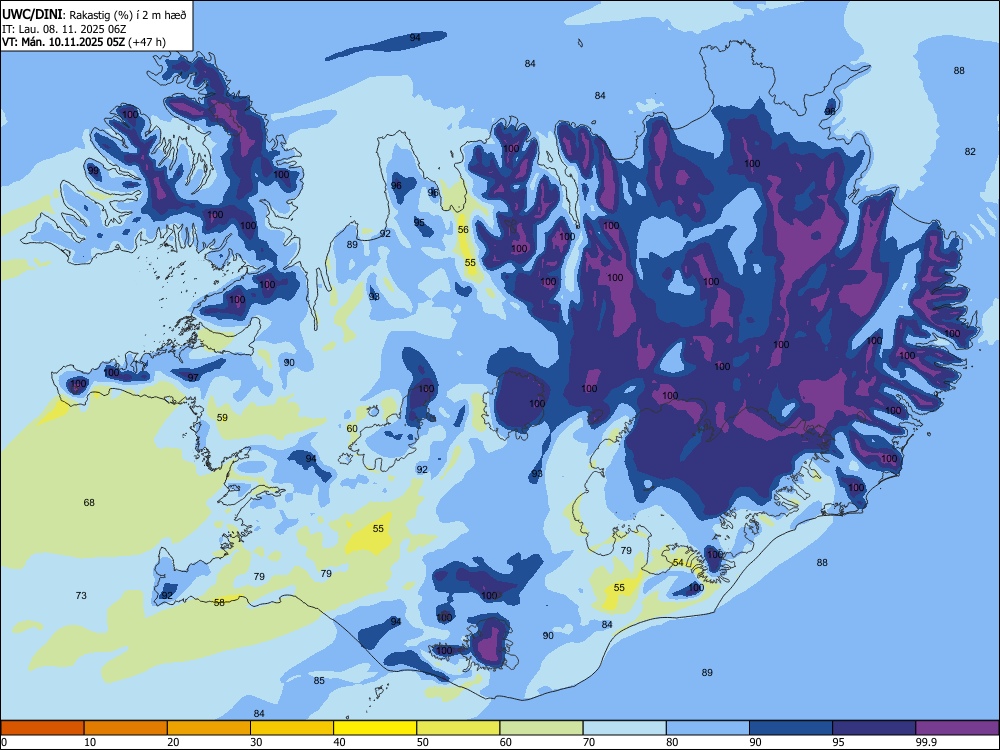The height and width of the screenshot is (750, 1000).
Task: Click the legend tick label '50'
Action: pyautogui.click(x=422, y=742)
